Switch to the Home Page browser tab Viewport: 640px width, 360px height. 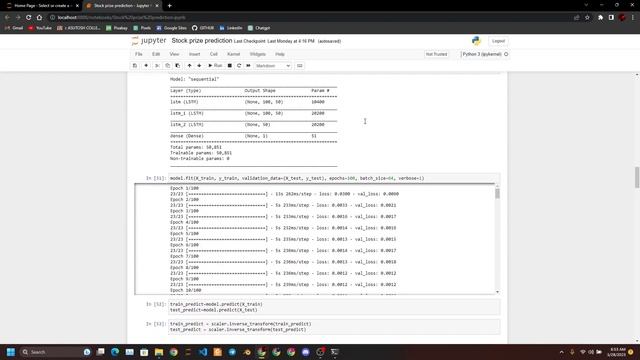[41, 6]
